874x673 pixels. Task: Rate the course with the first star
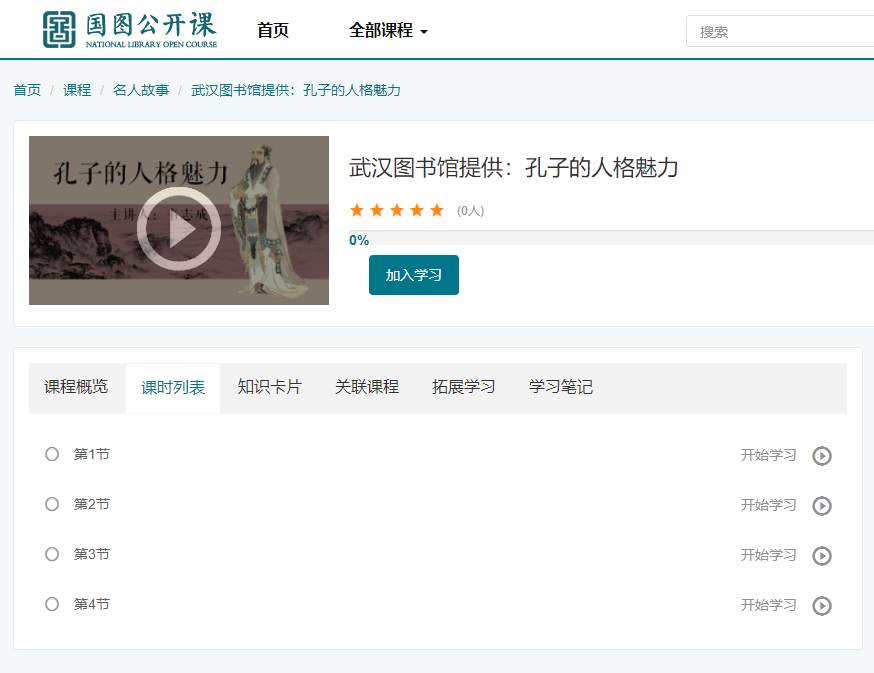357,210
